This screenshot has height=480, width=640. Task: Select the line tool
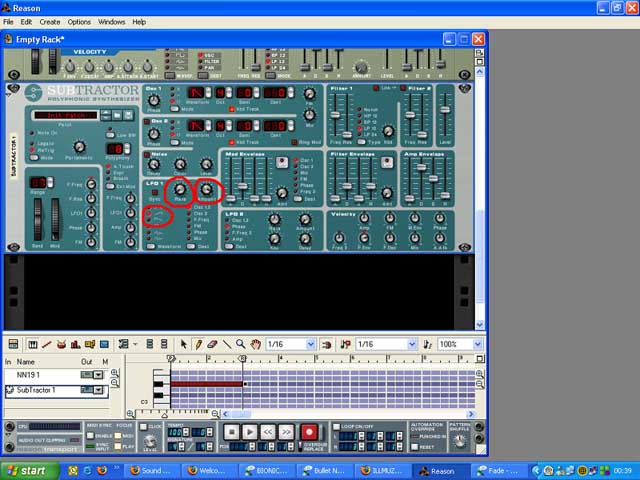[x=227, y=344]
